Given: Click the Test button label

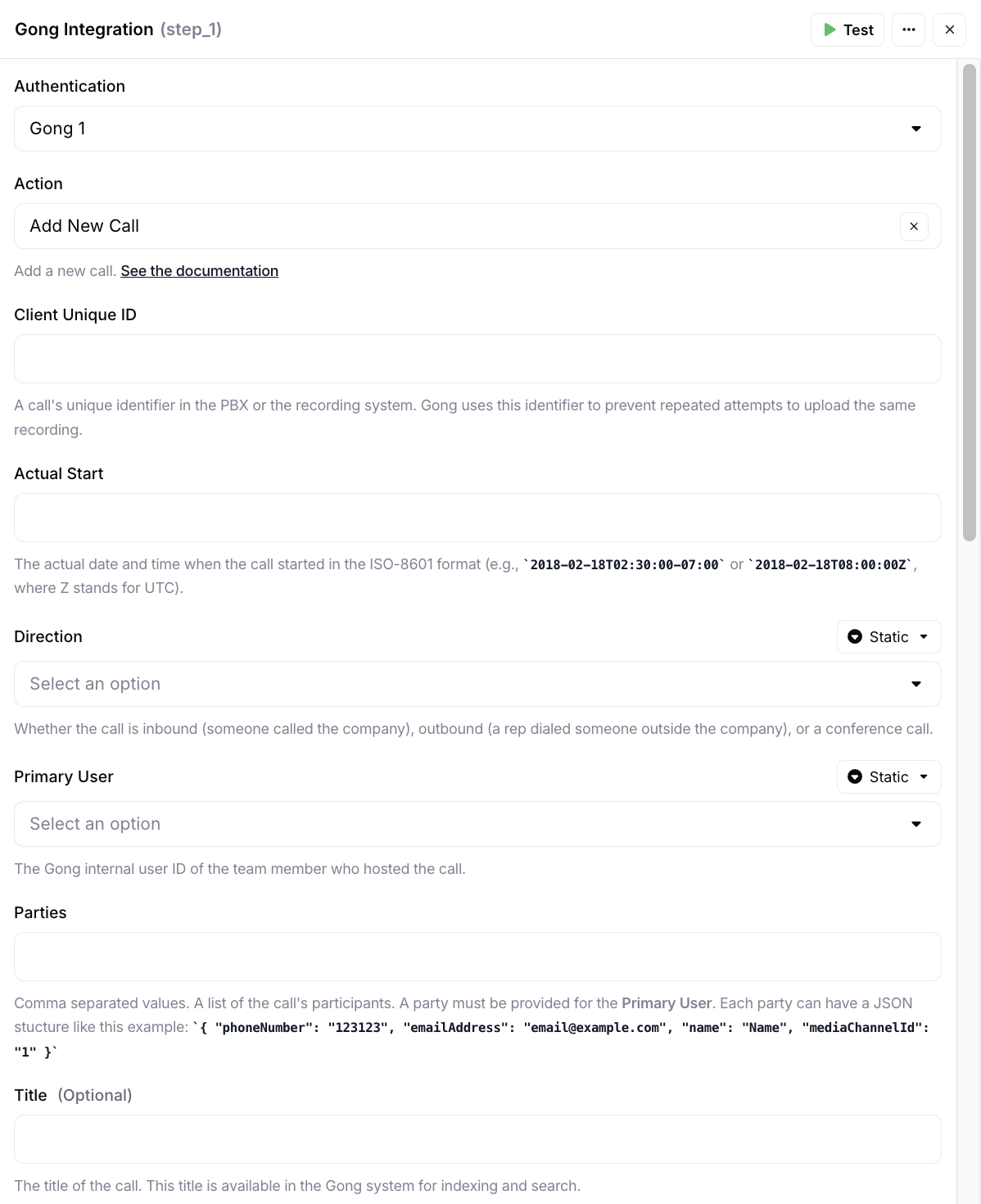Looking at the screenshot, I should (858, 30).
